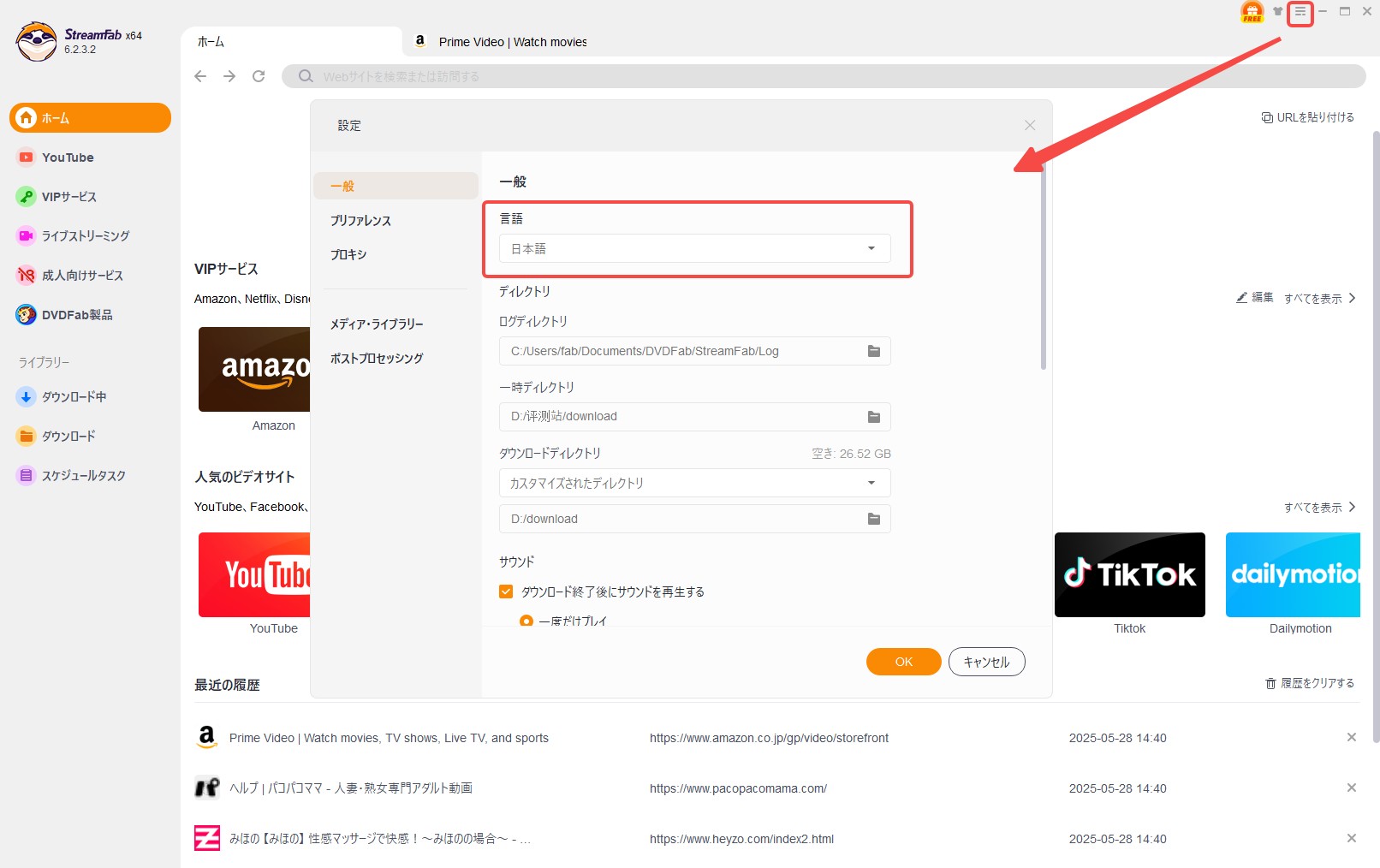Open the pacopacomama.com history URL
This screenshot has height=868, width=1380.
[738, 788]
